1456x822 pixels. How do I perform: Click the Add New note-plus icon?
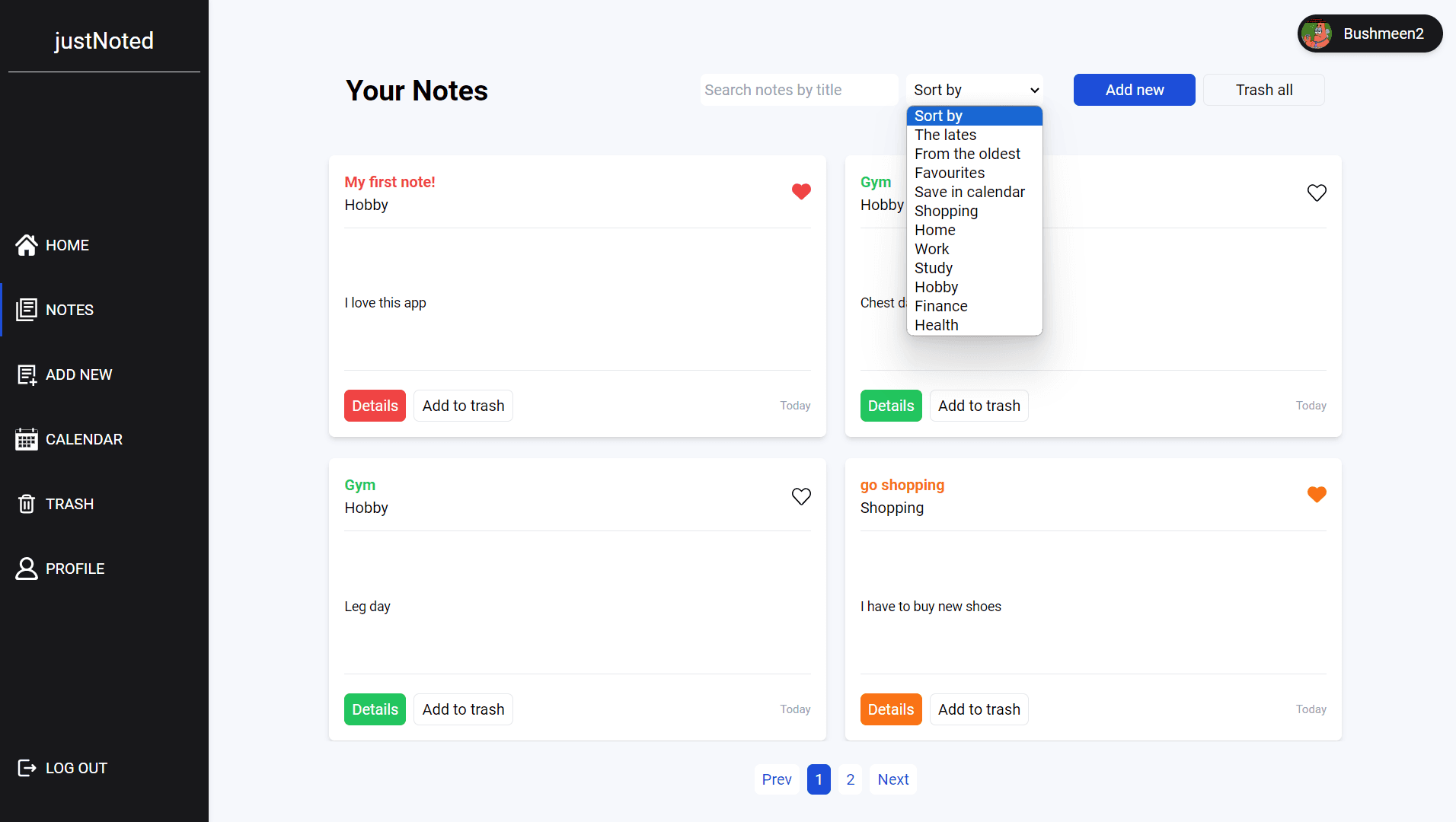27,374
